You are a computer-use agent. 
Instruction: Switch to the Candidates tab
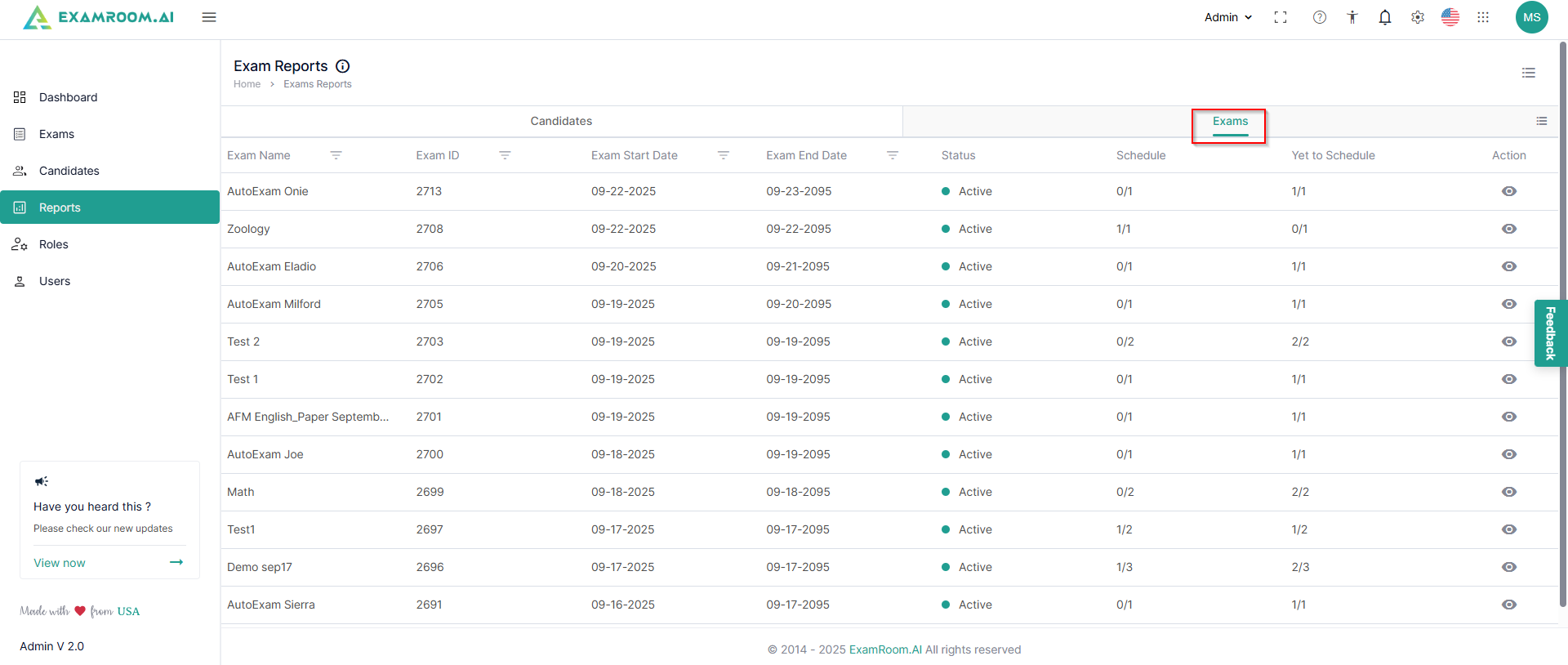click(561, 121)
